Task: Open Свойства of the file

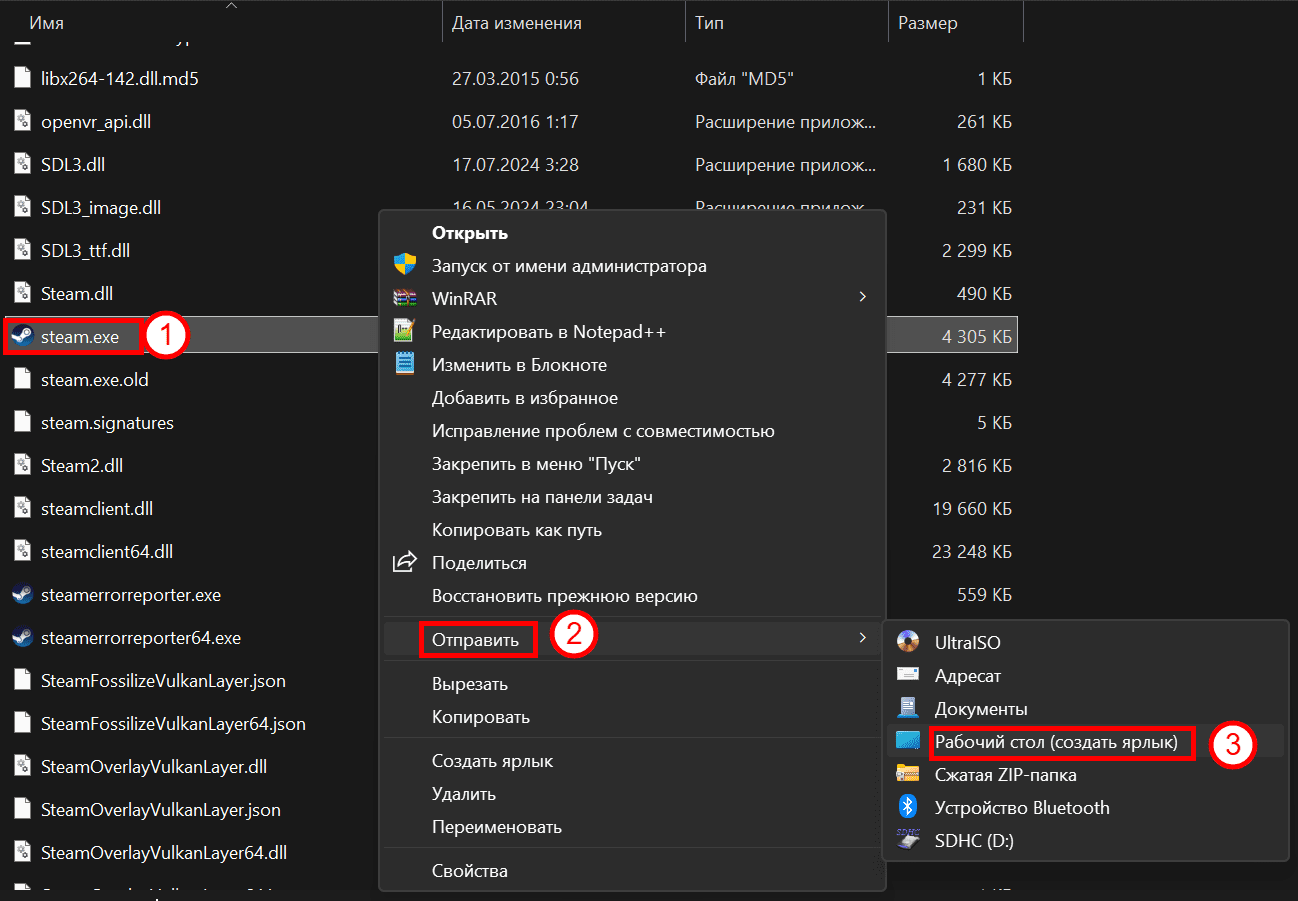Action: pos(470,871)
